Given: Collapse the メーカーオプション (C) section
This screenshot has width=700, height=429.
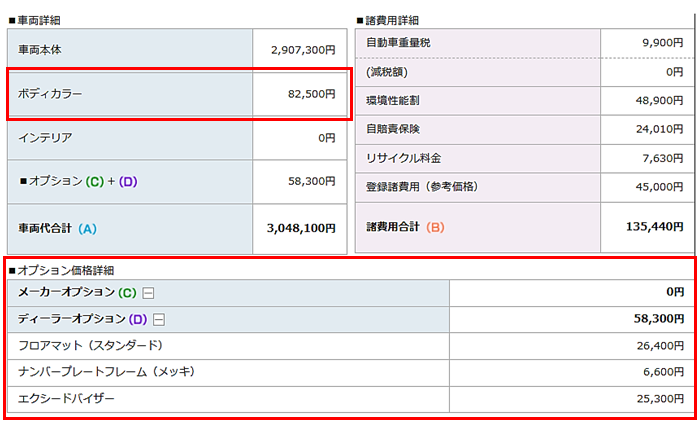Looking at the screenshot, I should (x=147, y=293).
